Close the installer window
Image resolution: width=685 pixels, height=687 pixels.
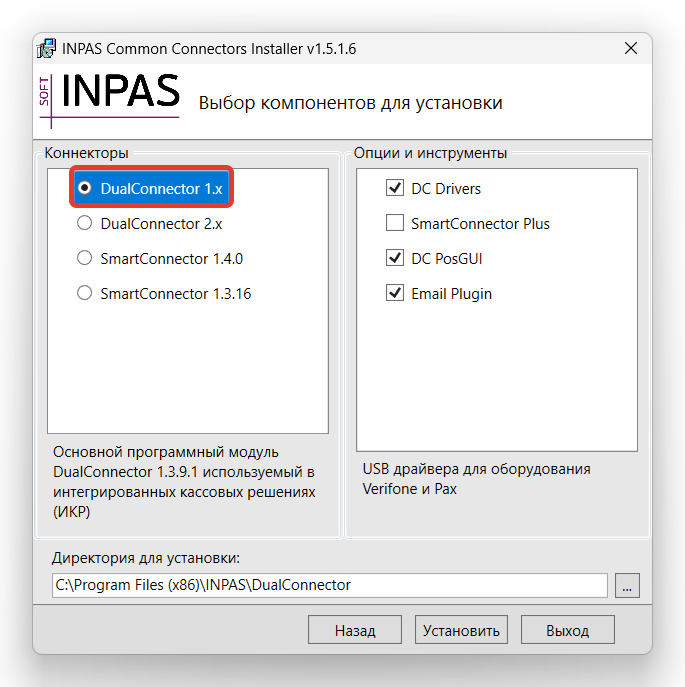tap(630, 48)
